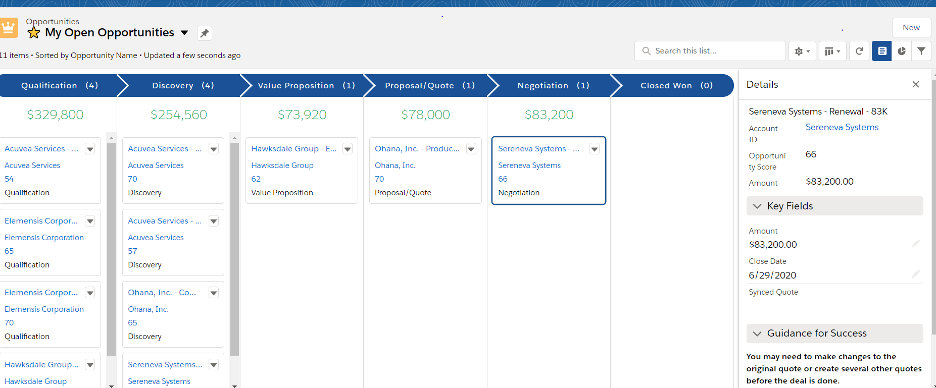This screenshot has width=936, height=388.
Task: Show the charts panel
Action: point(901,51)
